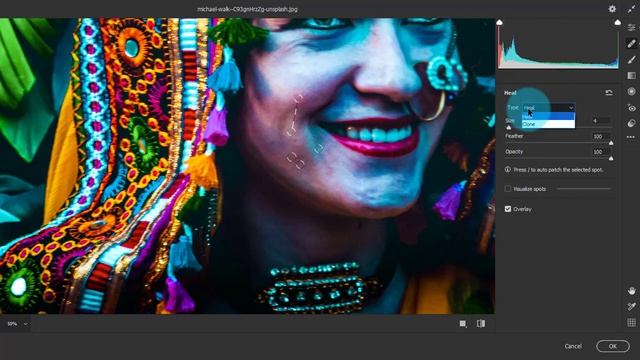This screenshot has height=360, width=640.
Task: Click the Visualize spots threshold slider
Action: coord(584,189)
